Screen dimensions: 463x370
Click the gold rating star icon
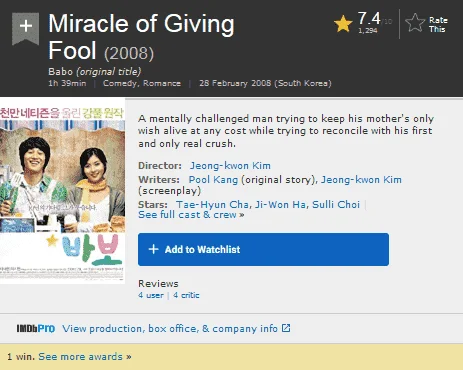pyautogui.click(x=343, y=24)
